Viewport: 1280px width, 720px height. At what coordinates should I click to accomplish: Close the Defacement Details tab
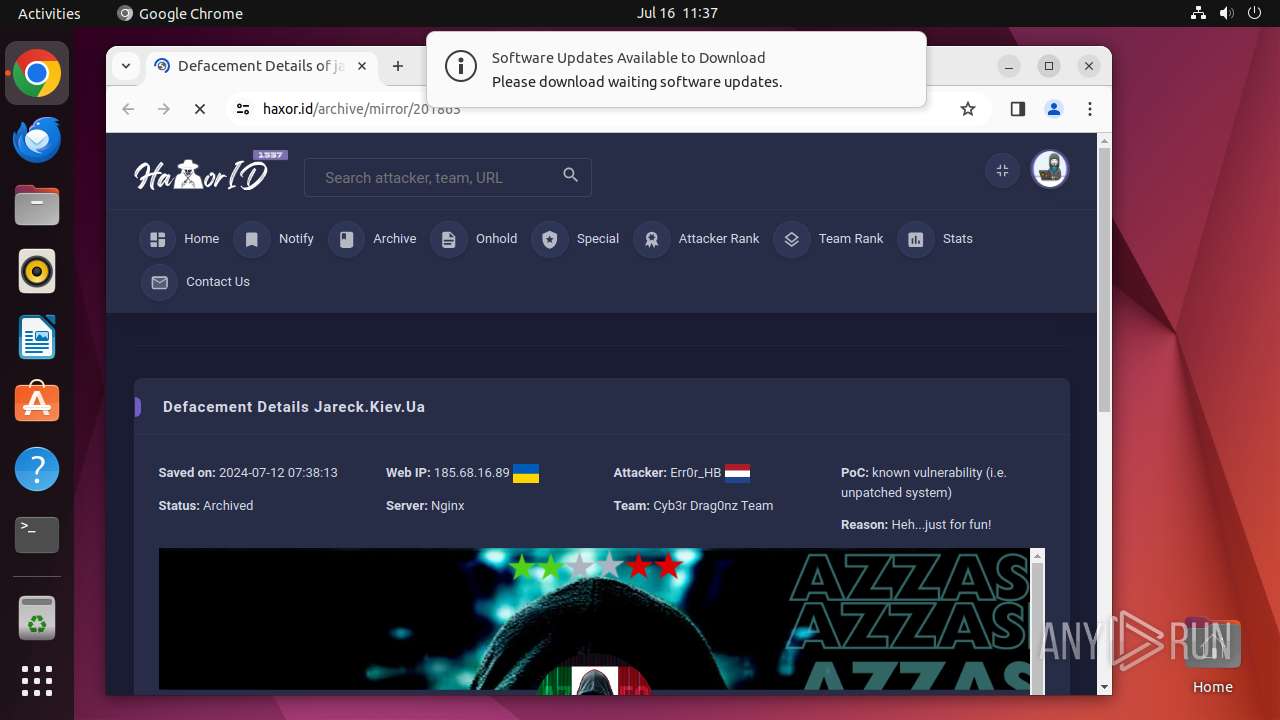pyautogui.click(x=362, y=66)
